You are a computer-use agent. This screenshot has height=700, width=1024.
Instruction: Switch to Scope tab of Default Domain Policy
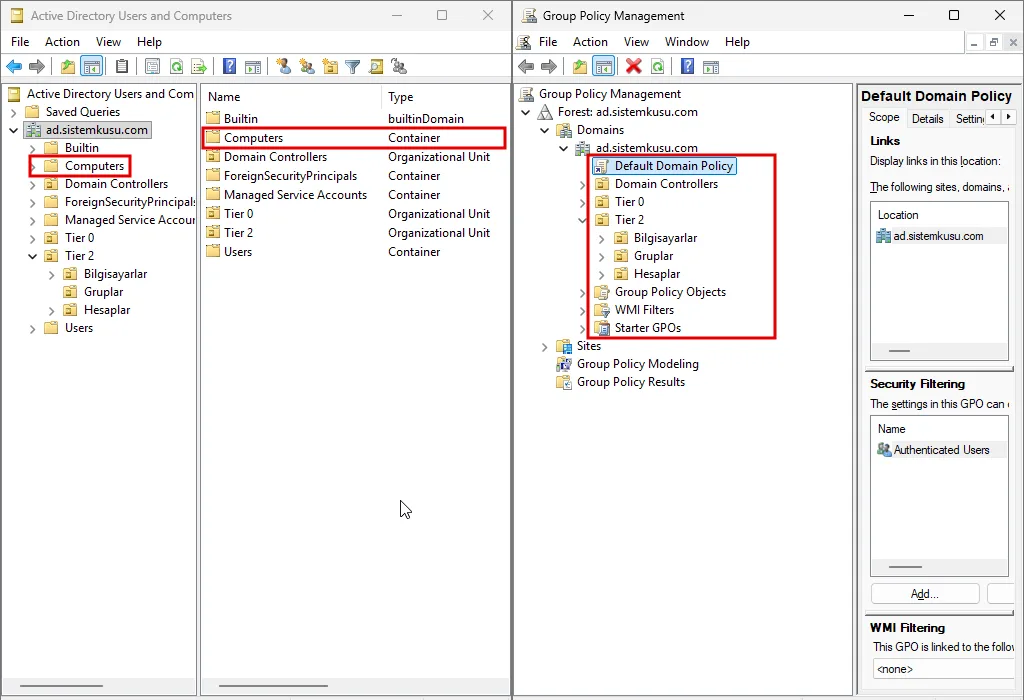[x=884, y=118]
